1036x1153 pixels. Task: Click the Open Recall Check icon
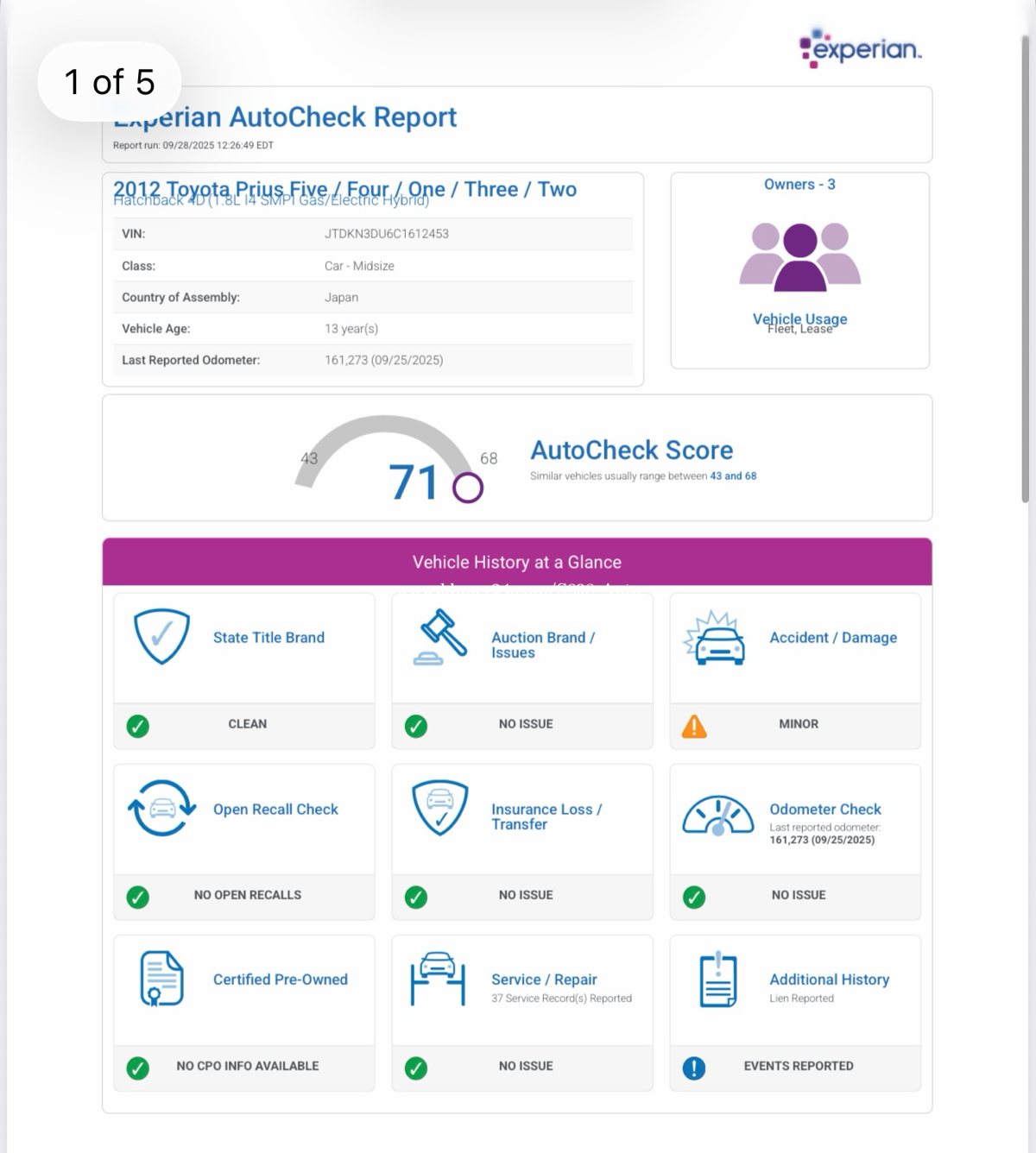[x=161, y=809]
